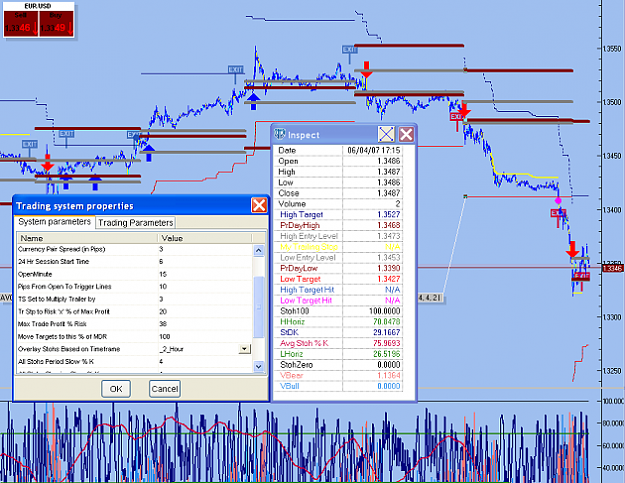
Task: Select the Tr Stp to Risk parameter row
Action: [135, 312]
